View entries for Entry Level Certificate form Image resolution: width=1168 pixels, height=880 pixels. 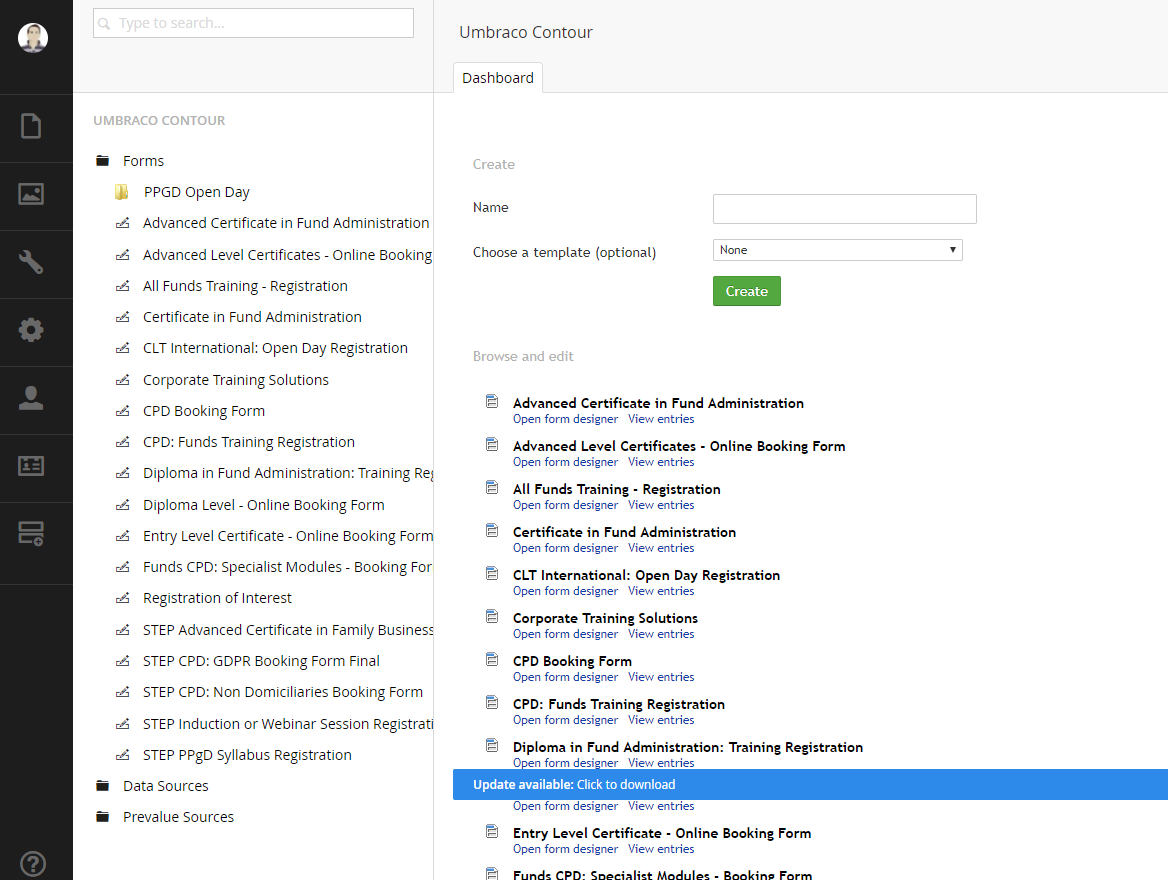point(661,849)
